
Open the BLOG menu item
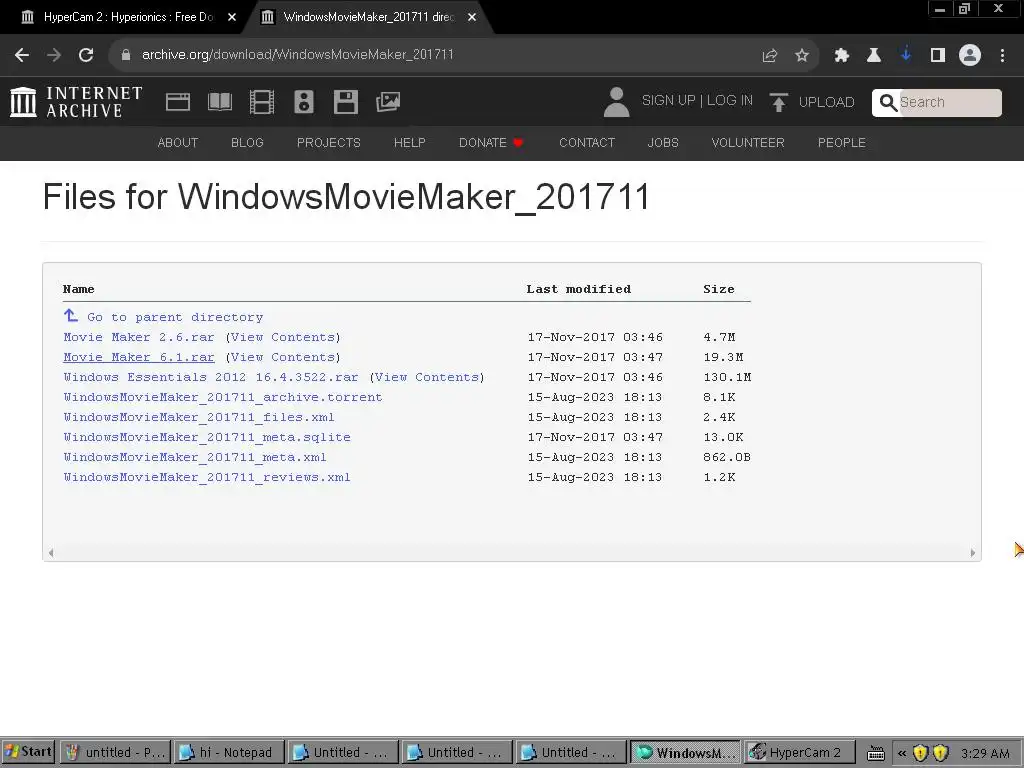247,143
